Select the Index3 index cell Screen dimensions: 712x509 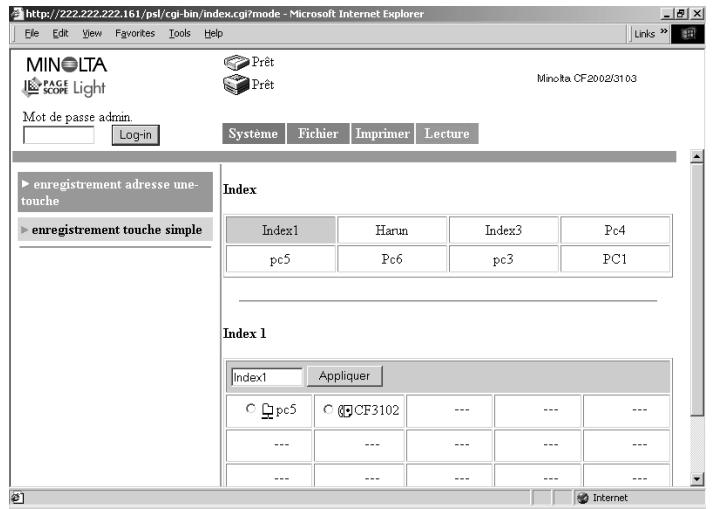click(504, 230)
